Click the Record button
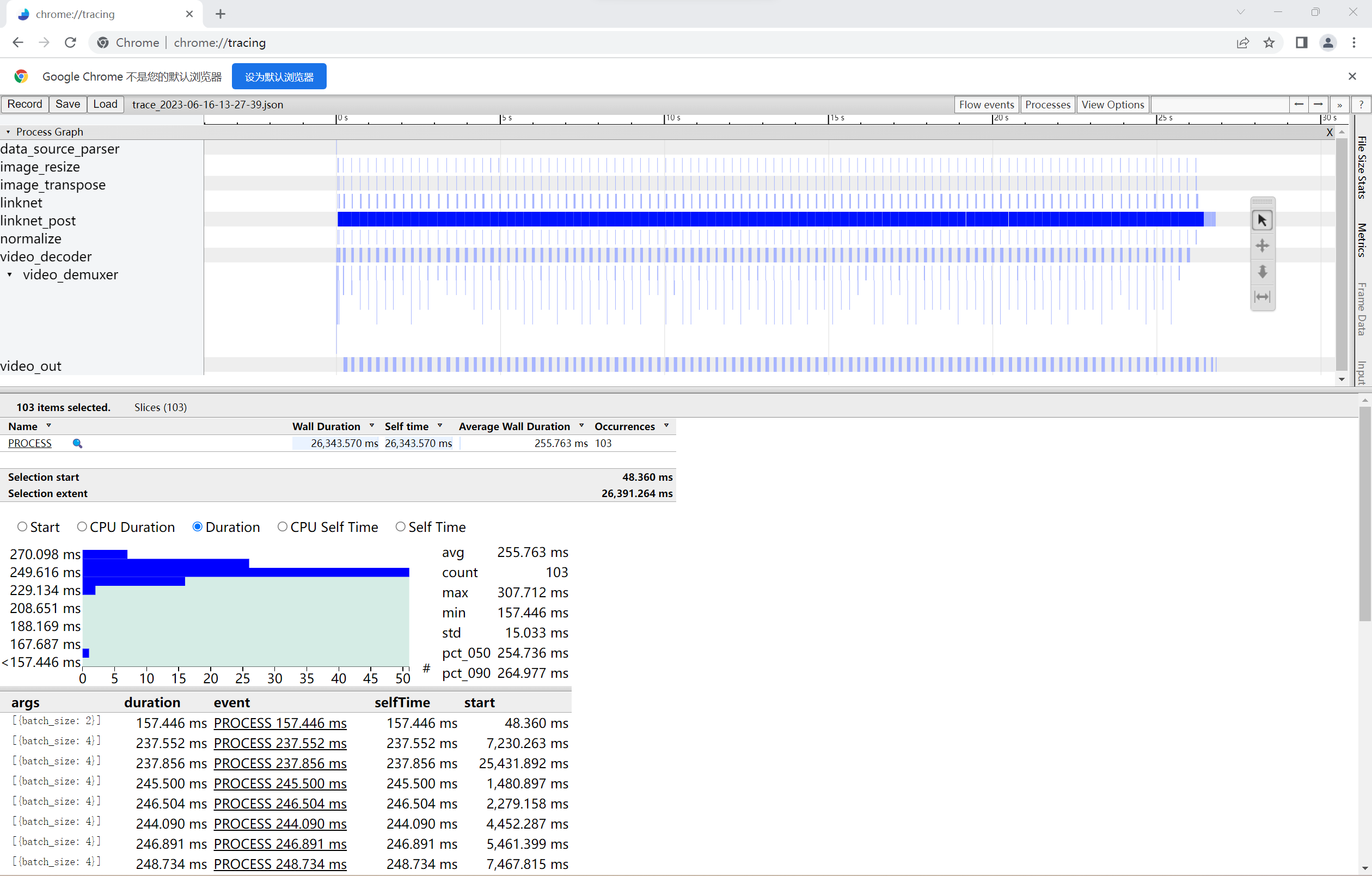This screenshot has height=876, width=1372. (24, 105)
